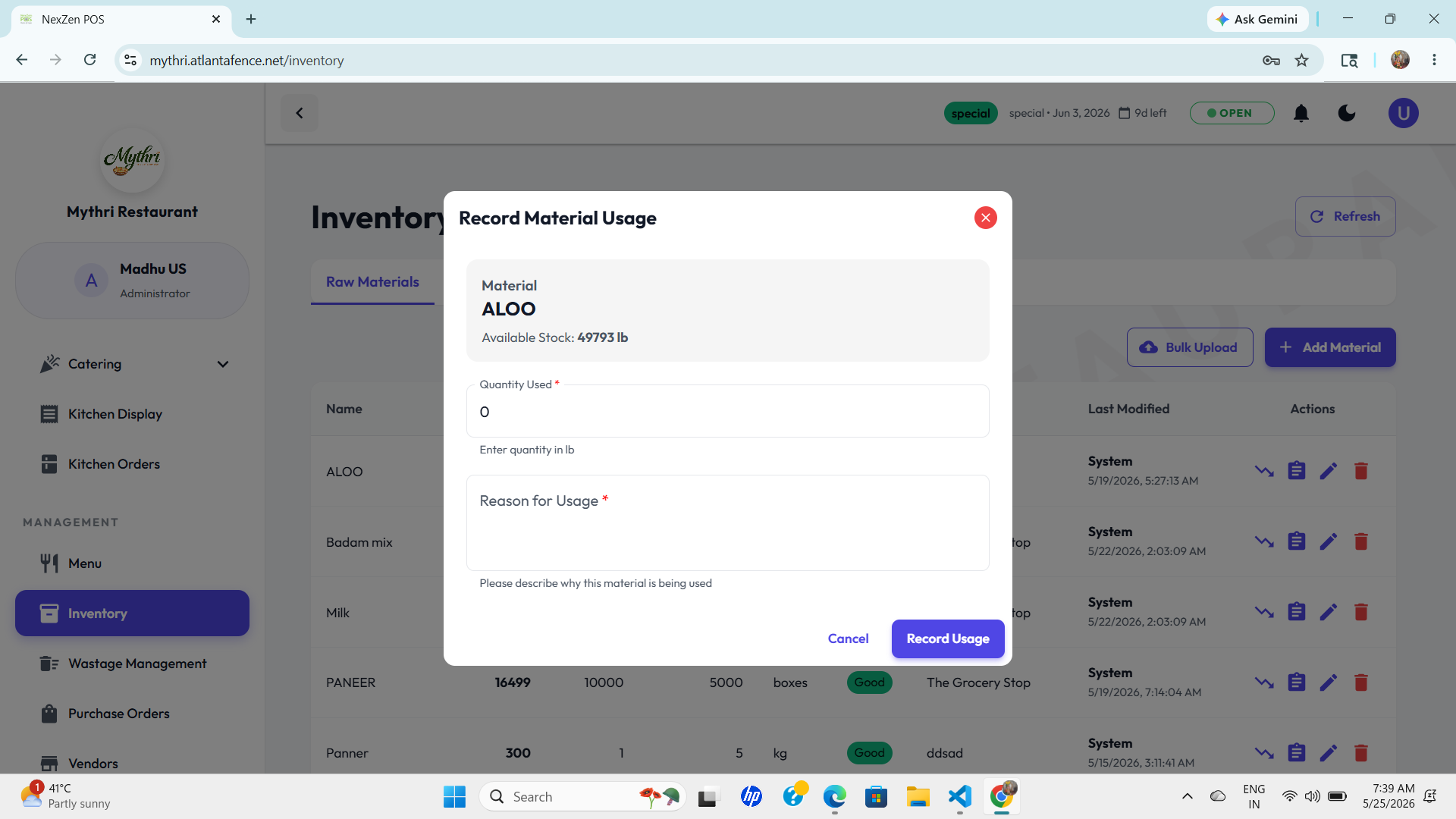Open Microsoft Edge from taskbar
The width and height of the screenshot is (1456, 819).
pos(834,796)
